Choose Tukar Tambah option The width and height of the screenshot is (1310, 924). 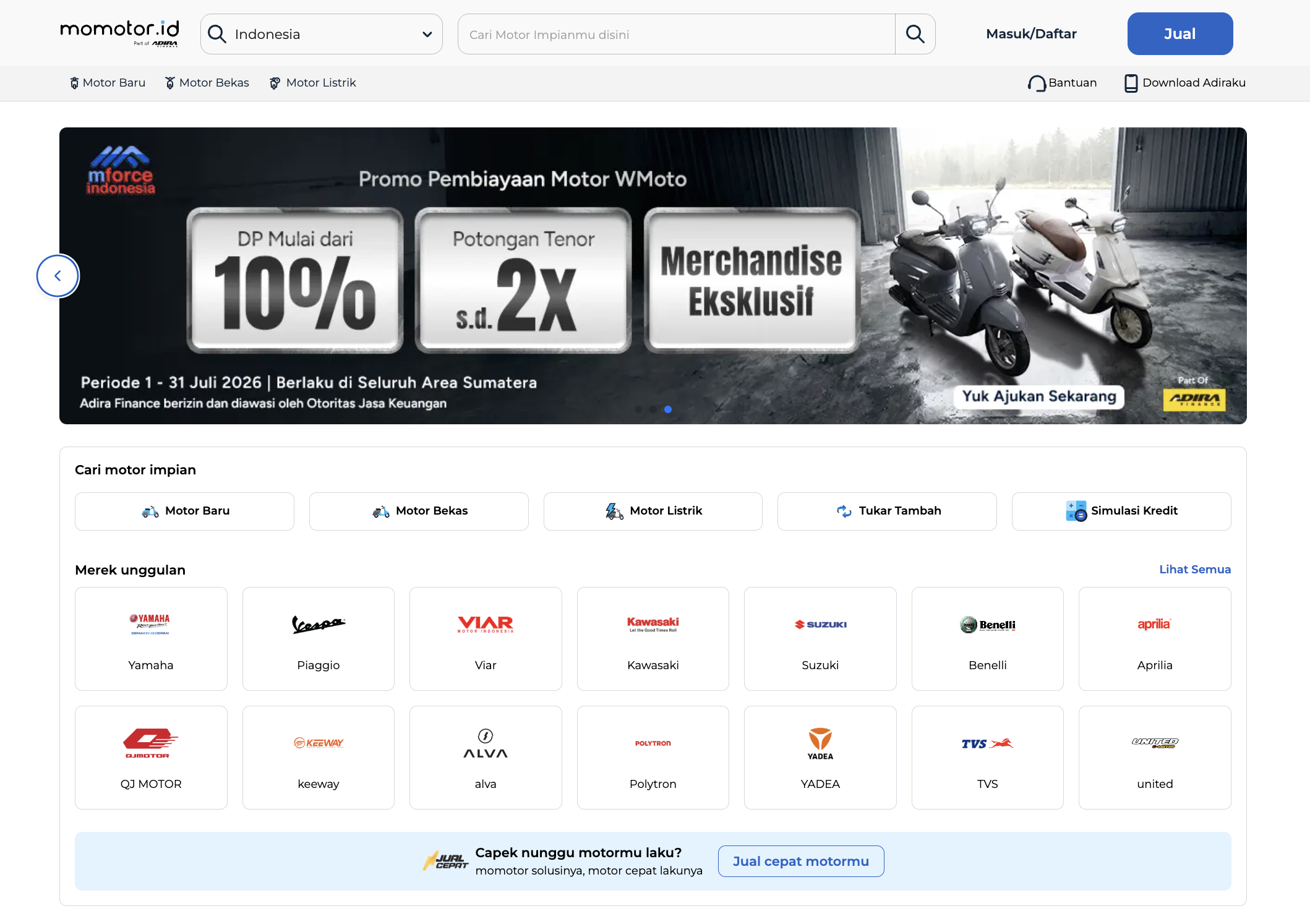click(887, 511)
